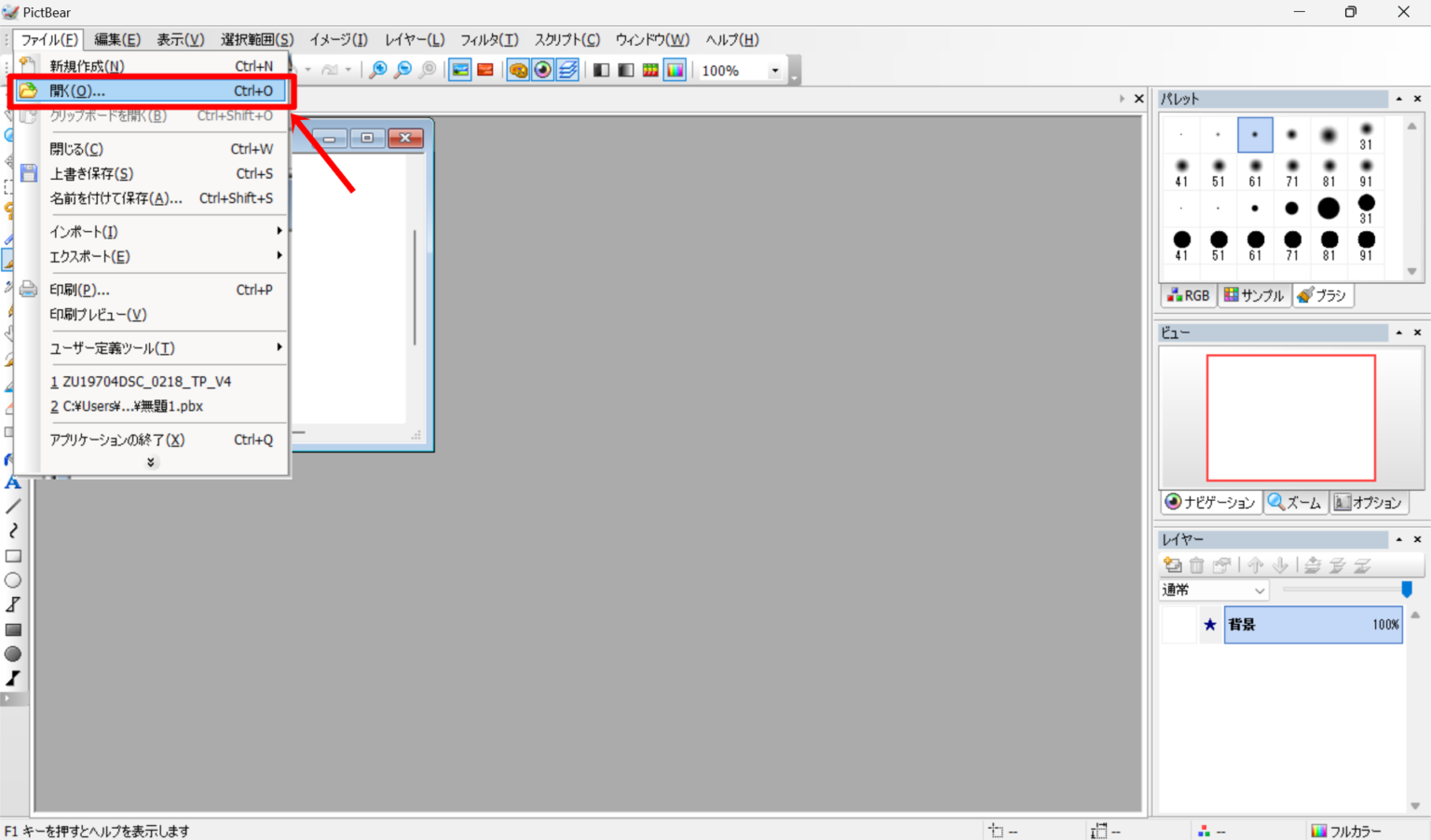Toggle the palette window toolbar button
Image resolution: width=1431 pixels, height=840 pixels.
coord(518,70)
